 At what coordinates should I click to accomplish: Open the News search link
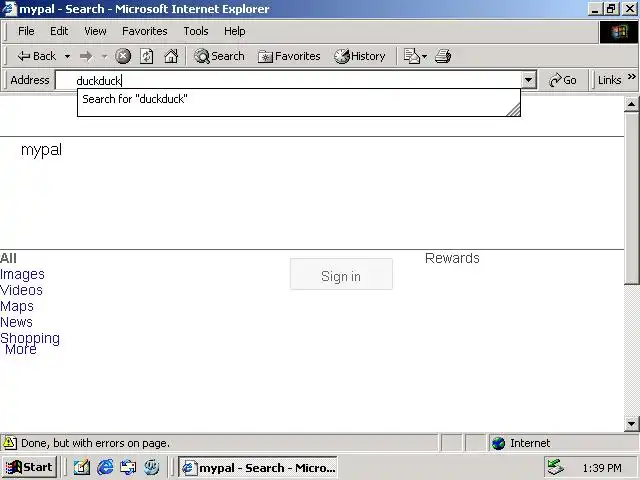coord(16,322)
